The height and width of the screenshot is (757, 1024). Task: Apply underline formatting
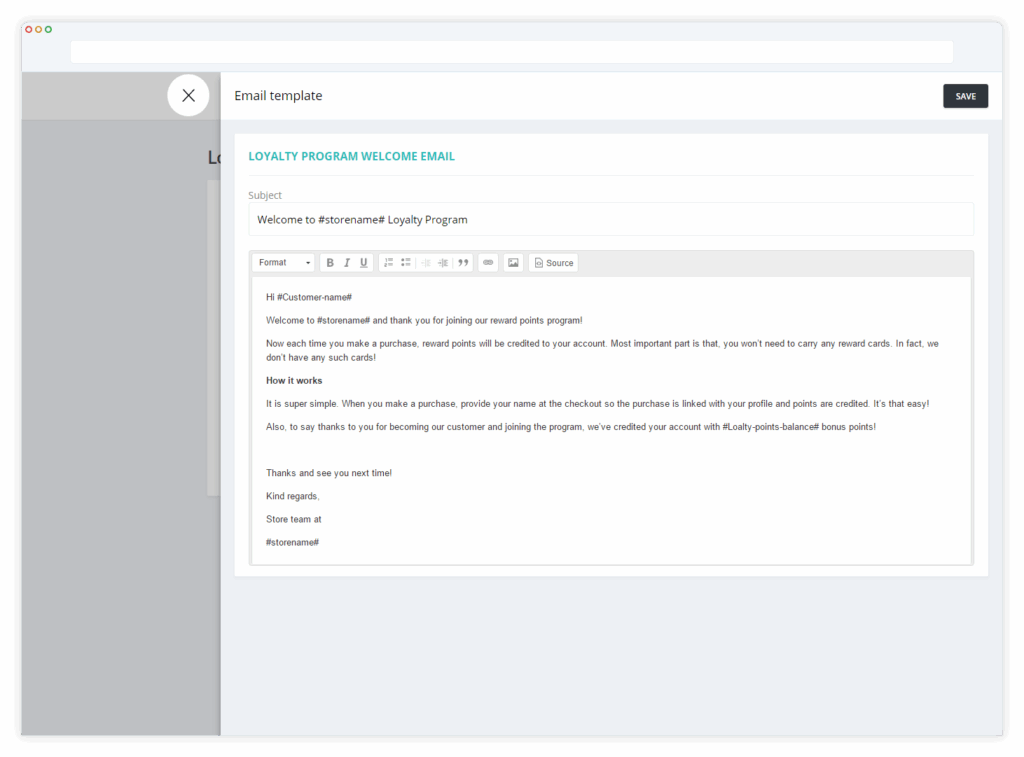[364, 263]
